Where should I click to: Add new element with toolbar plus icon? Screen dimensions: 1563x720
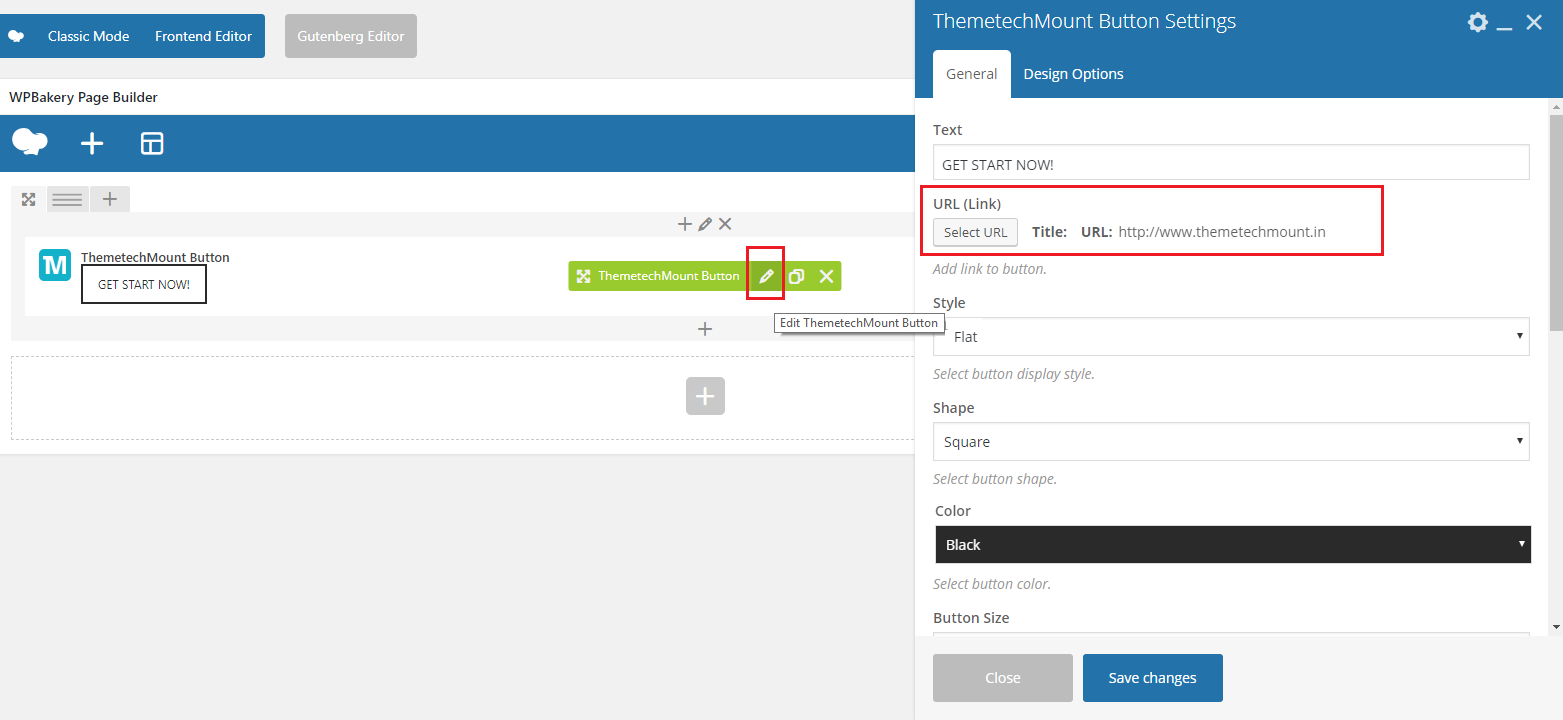tap(92, 144)
